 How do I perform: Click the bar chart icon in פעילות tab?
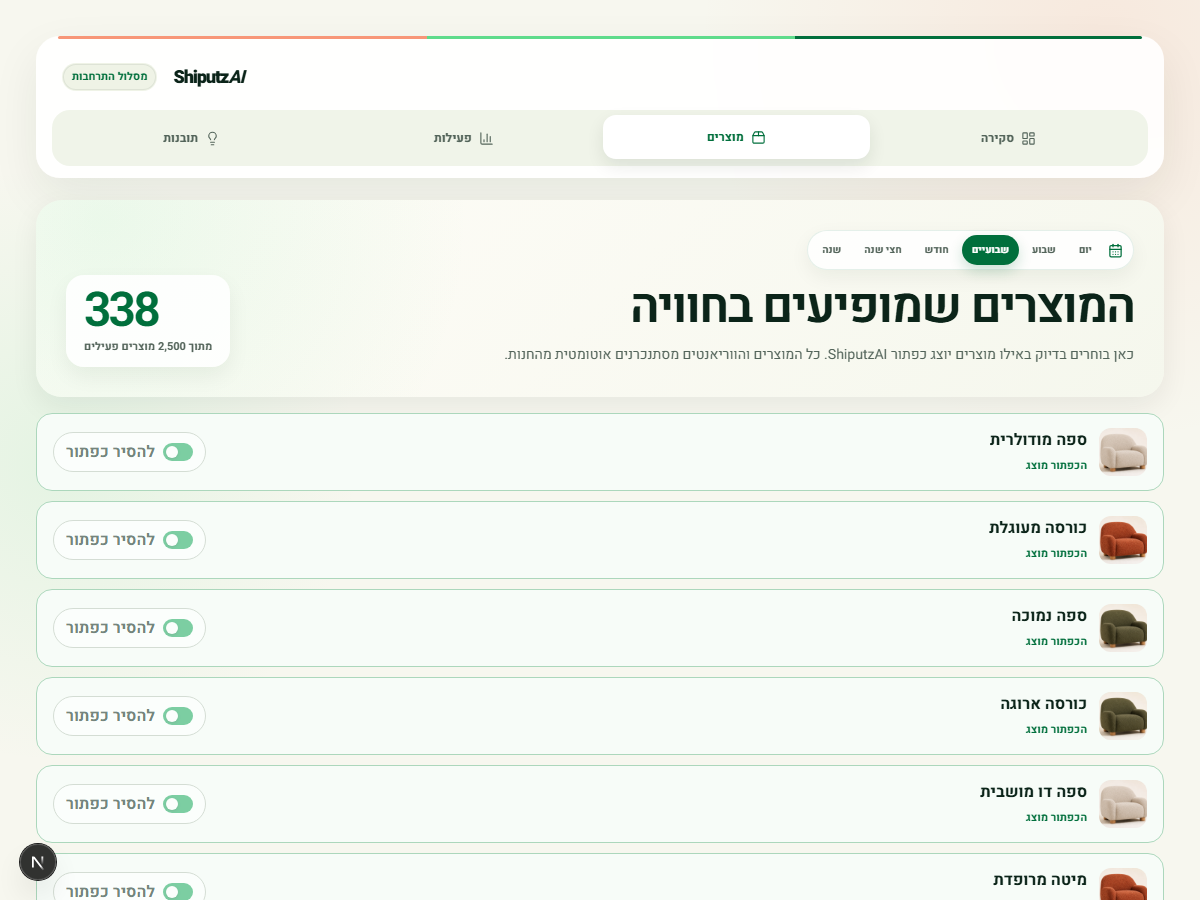(x=486, y=138)
